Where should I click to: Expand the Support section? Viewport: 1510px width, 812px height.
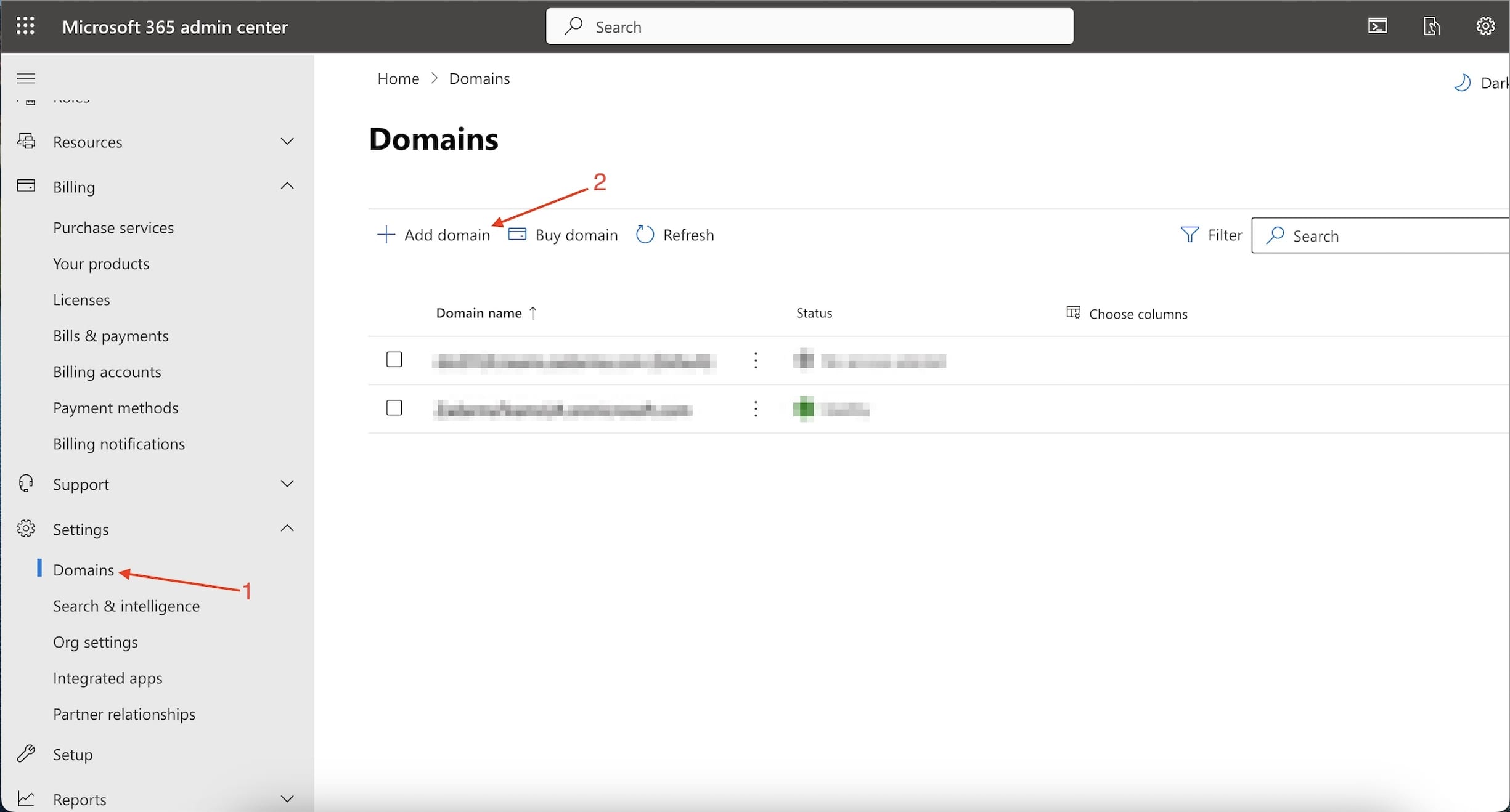[287, 484]
